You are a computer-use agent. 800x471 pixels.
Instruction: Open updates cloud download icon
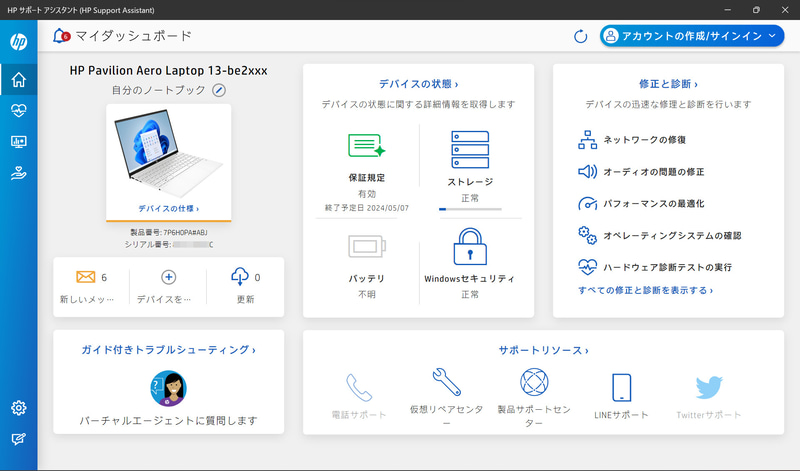click(240, 277)
